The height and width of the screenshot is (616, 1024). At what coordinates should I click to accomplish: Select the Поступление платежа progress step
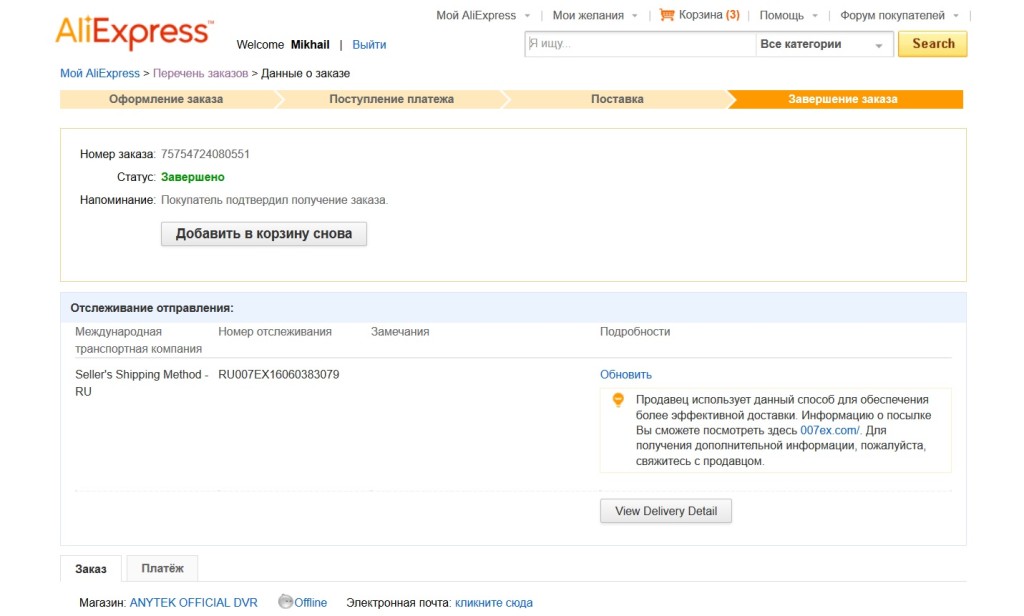[x=392, y=99]
